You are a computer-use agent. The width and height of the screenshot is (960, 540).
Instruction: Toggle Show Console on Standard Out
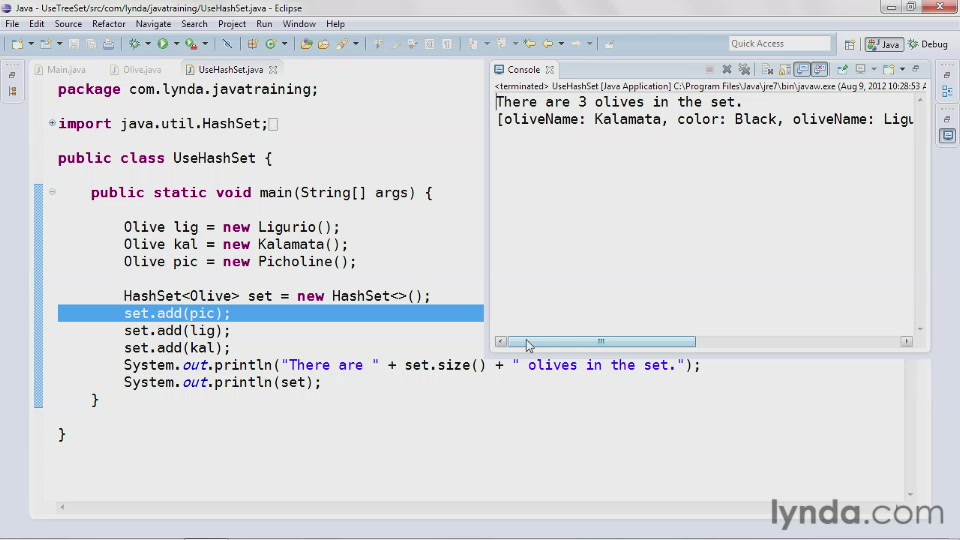point(802,69)
